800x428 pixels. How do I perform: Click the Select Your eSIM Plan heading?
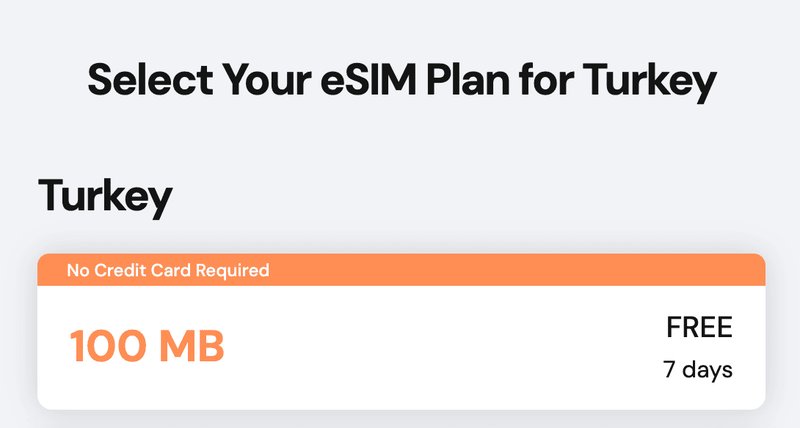coord(400,79)
